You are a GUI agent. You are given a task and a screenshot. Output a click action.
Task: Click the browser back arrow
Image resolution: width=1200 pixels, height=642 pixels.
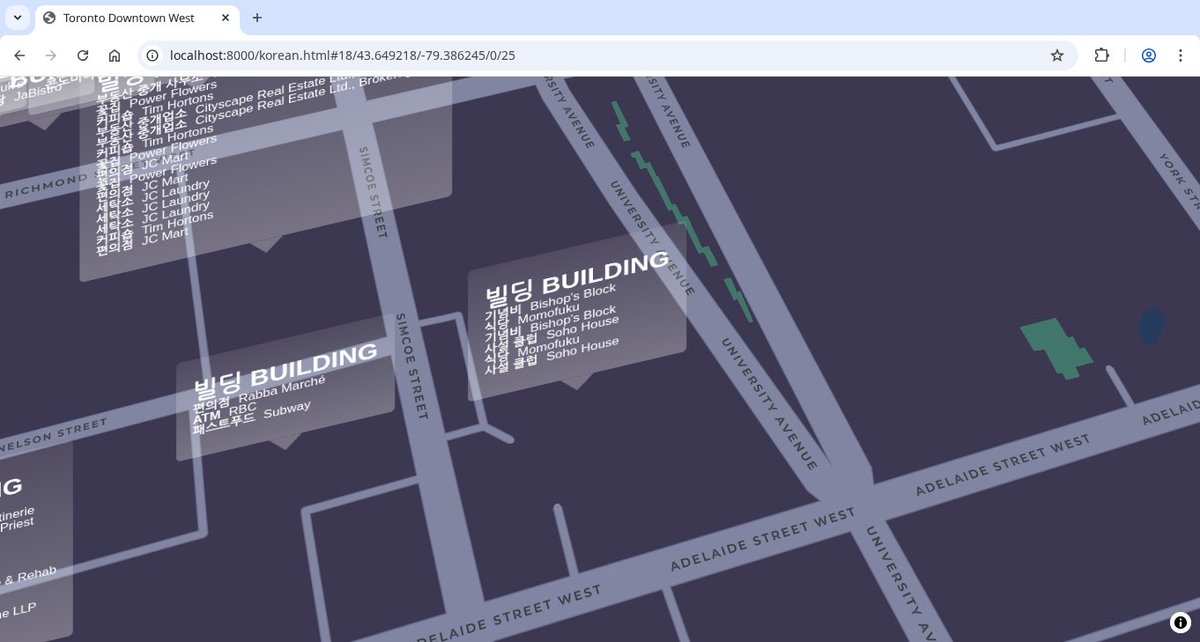(x=19, y=56)
